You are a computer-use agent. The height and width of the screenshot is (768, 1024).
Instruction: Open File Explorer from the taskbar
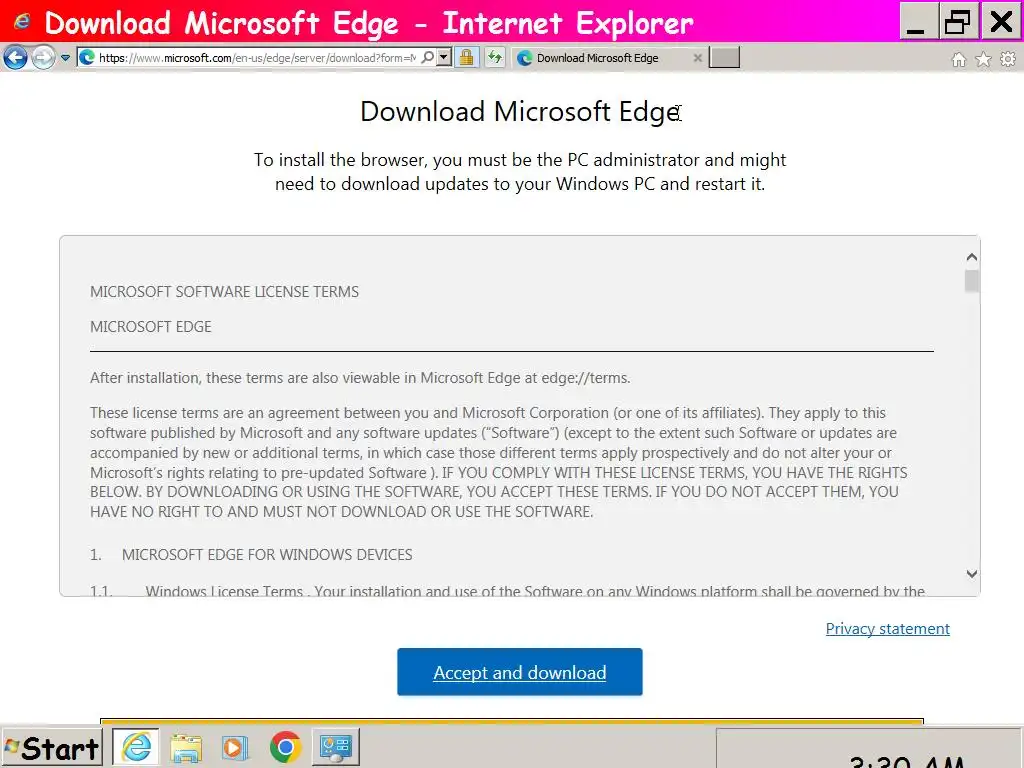click(186, 748)
